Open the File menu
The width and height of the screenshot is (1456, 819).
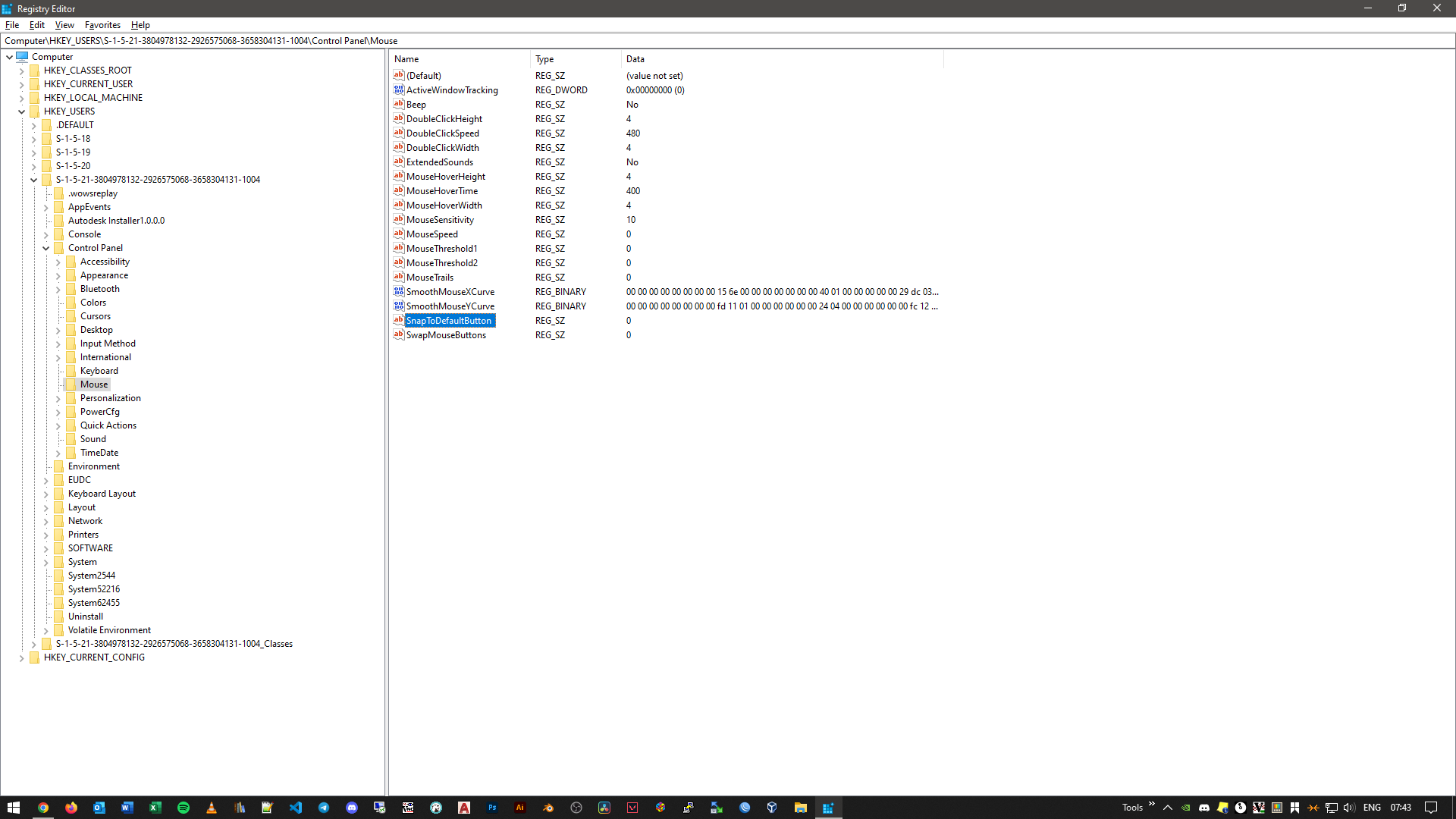tap(12, 25)
